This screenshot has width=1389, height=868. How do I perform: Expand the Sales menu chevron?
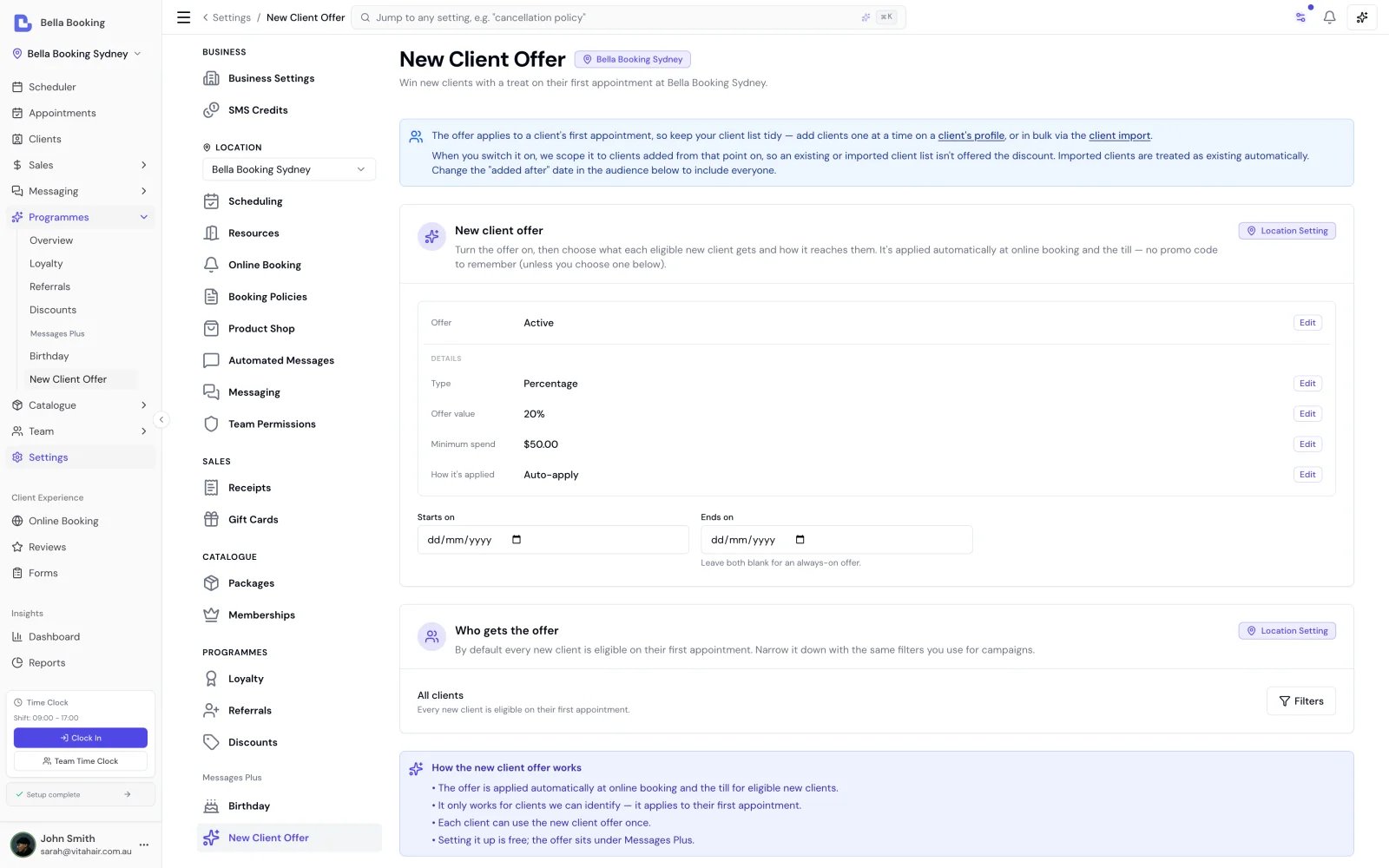[x=144, y=165]
